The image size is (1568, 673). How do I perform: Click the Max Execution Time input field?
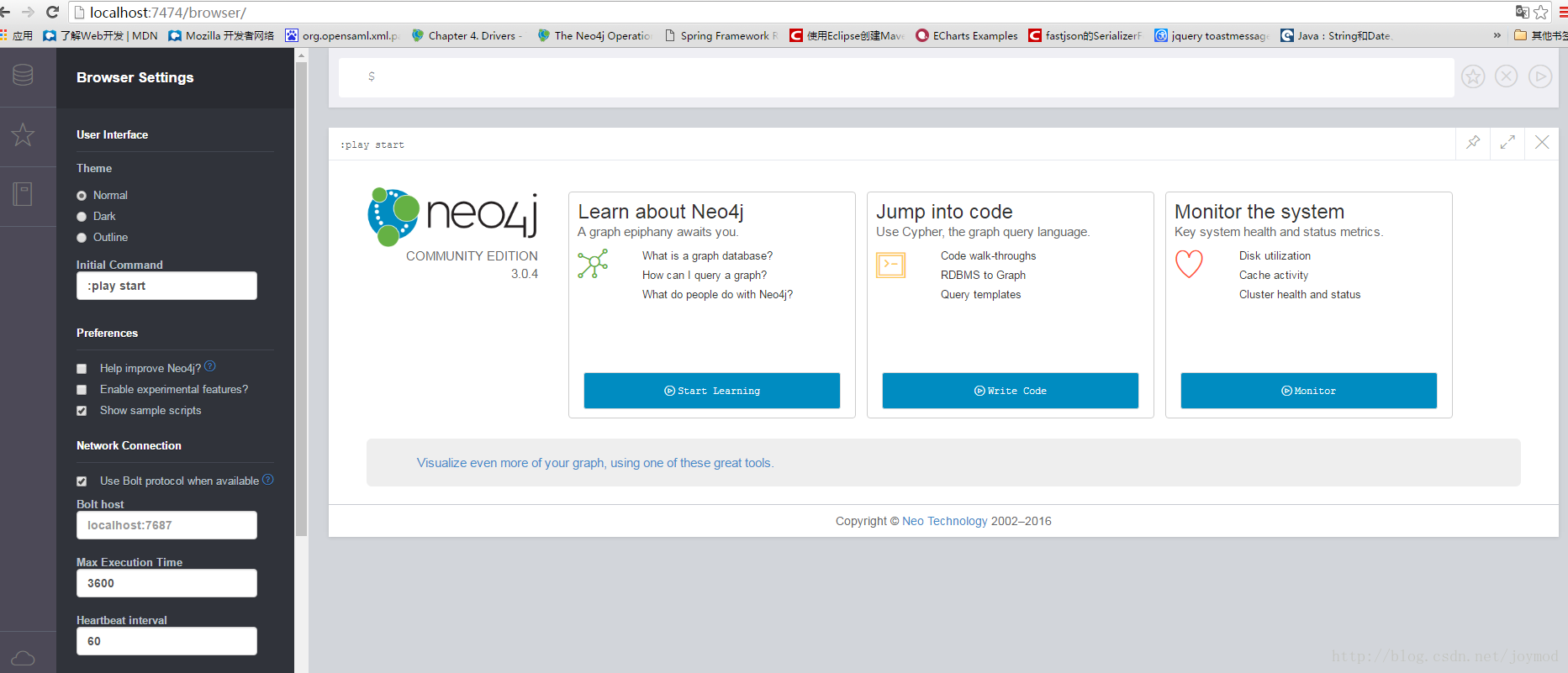click(x=166, y=583)
